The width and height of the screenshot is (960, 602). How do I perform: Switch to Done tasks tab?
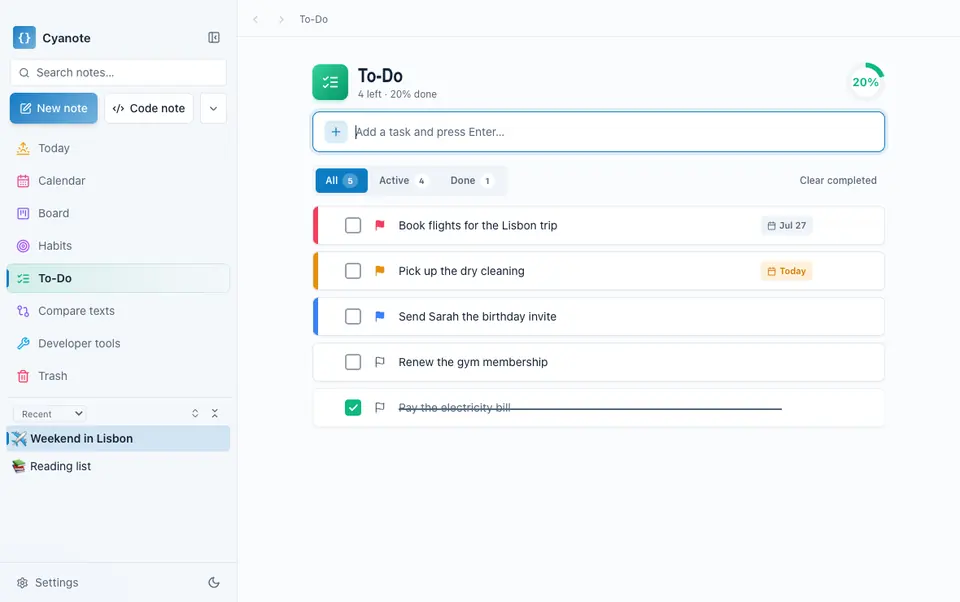471,181
